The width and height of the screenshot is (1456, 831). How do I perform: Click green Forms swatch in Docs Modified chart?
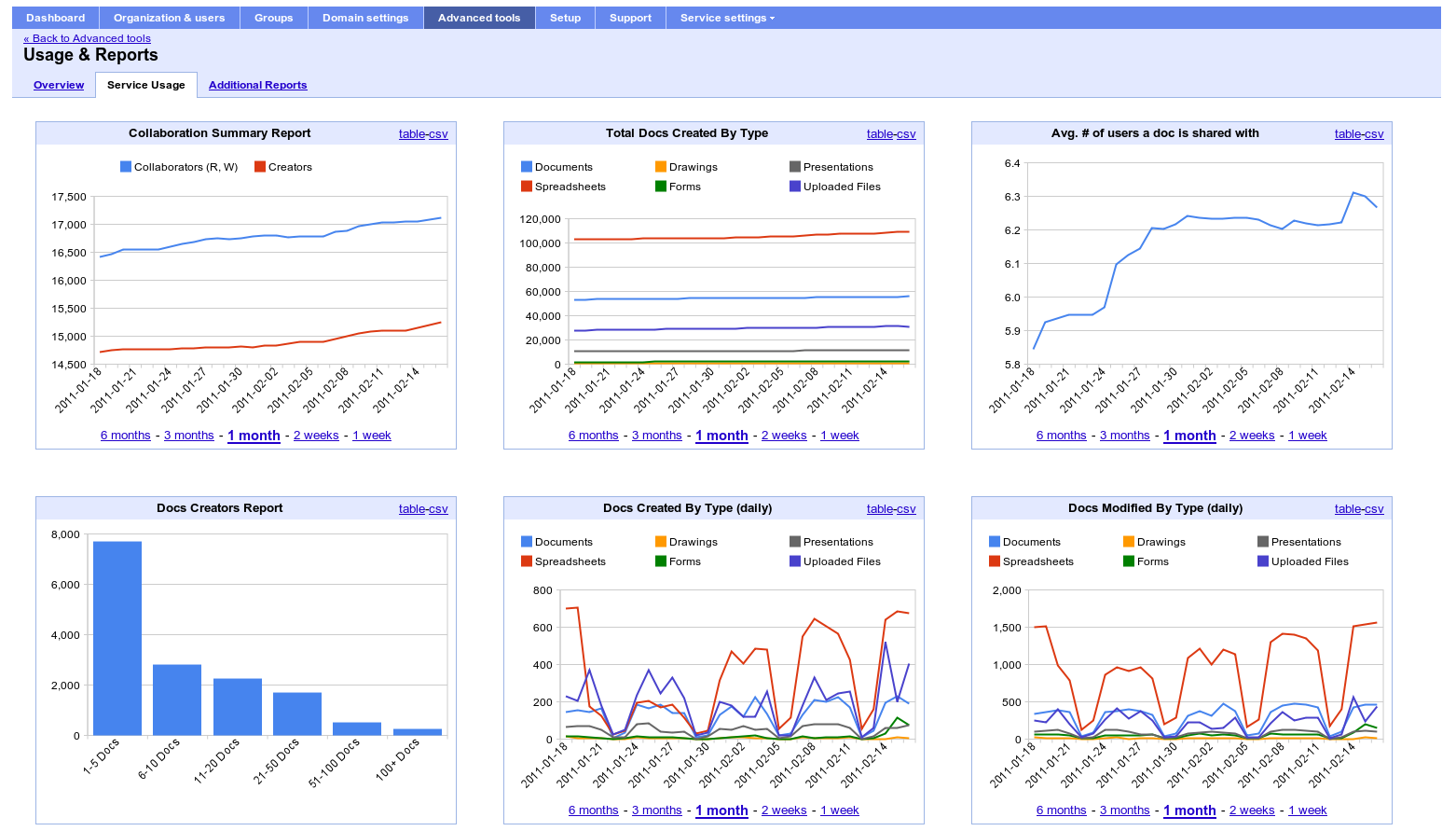(1129, 561)
